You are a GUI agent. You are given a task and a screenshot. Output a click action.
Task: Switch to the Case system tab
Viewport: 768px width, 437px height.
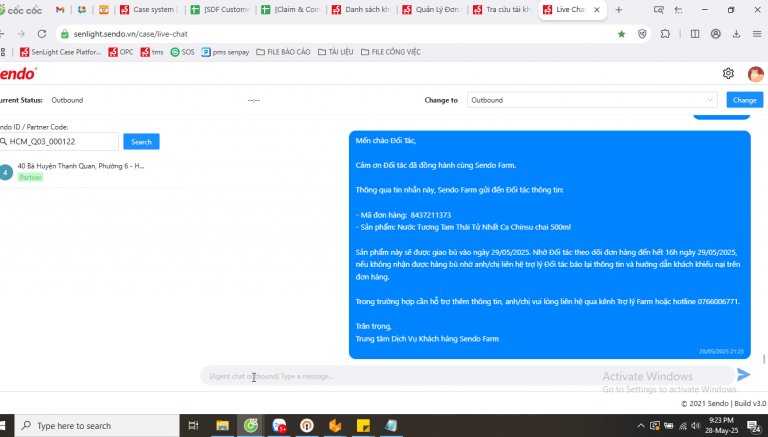(149, 10)
